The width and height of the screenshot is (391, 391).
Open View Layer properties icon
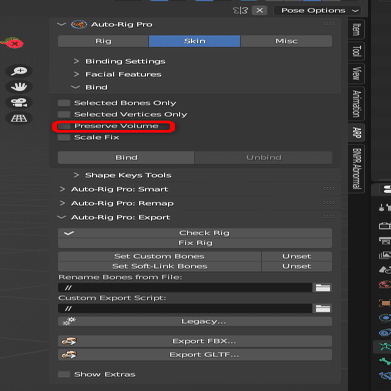pyautogui.click(x=385, y=255)
